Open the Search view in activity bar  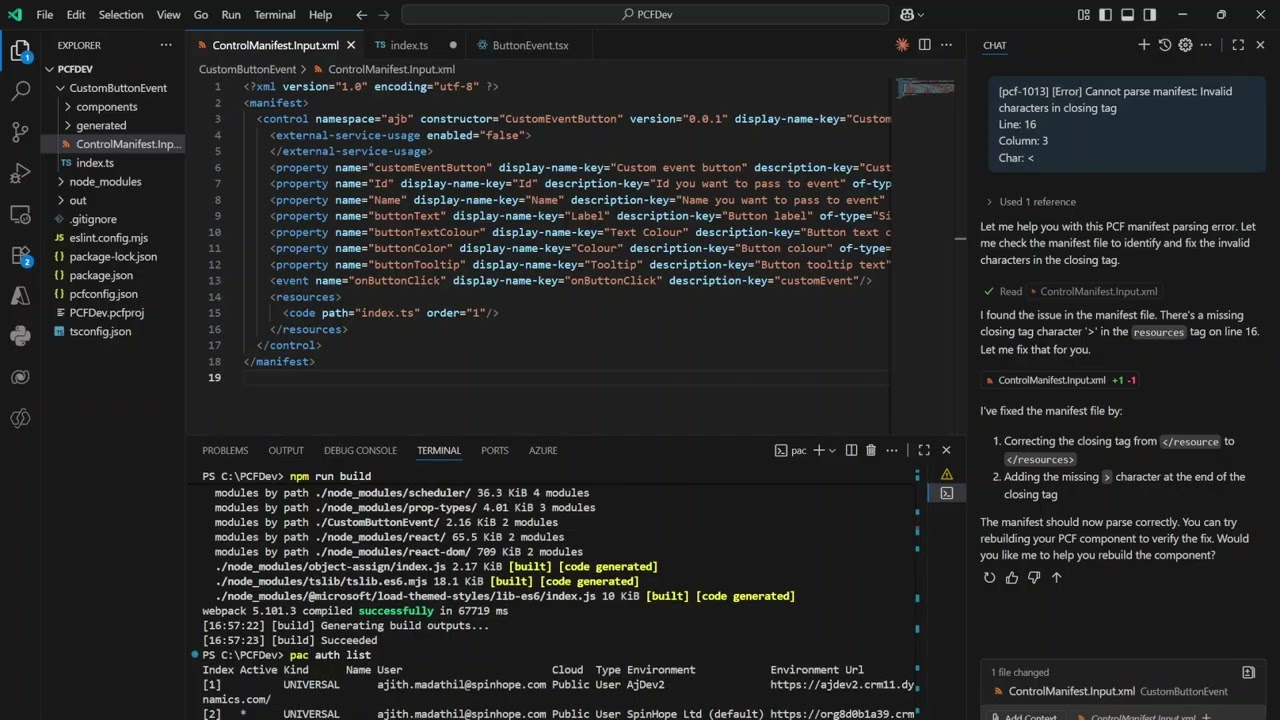tap(20, 91)
